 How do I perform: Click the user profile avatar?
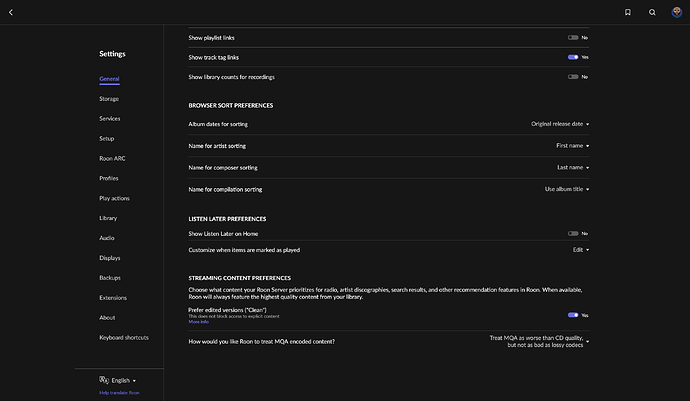[677, 12]
